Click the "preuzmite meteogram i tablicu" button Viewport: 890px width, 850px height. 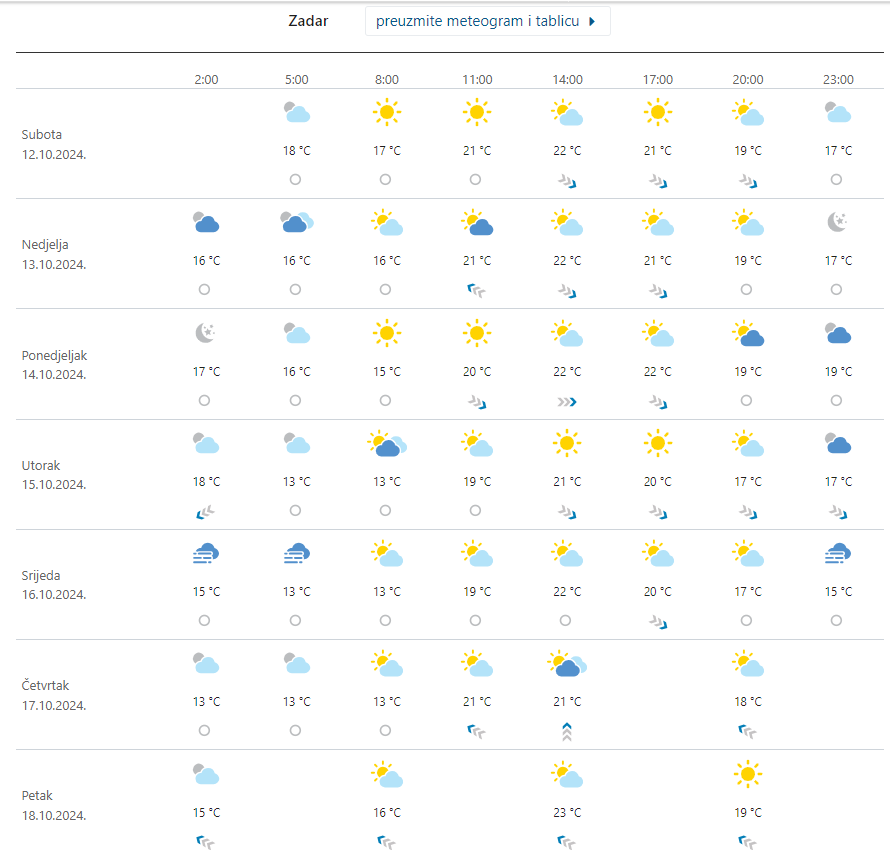tap(487, 21)
